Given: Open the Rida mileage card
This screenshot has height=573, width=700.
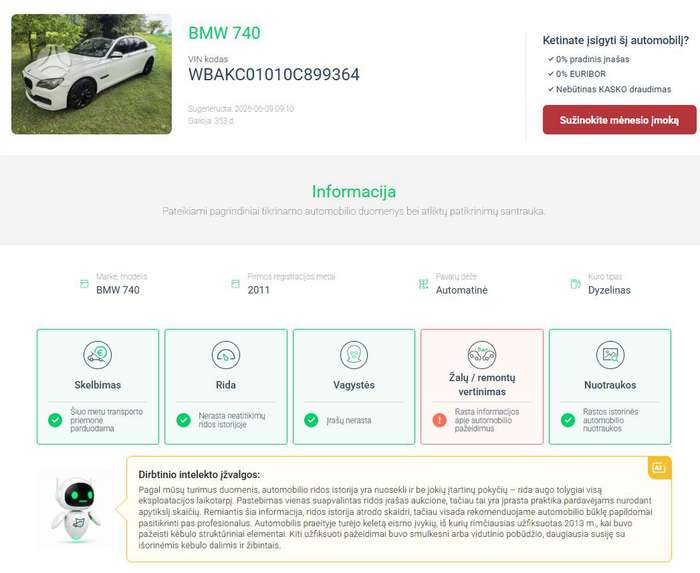Looking at the screenshot, I should click(x=225, y=386).
